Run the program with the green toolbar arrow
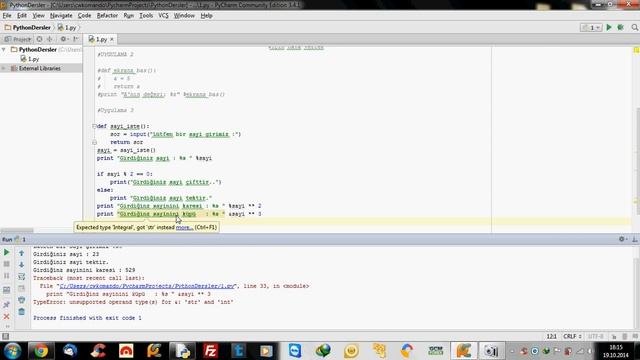 (609, 27)
